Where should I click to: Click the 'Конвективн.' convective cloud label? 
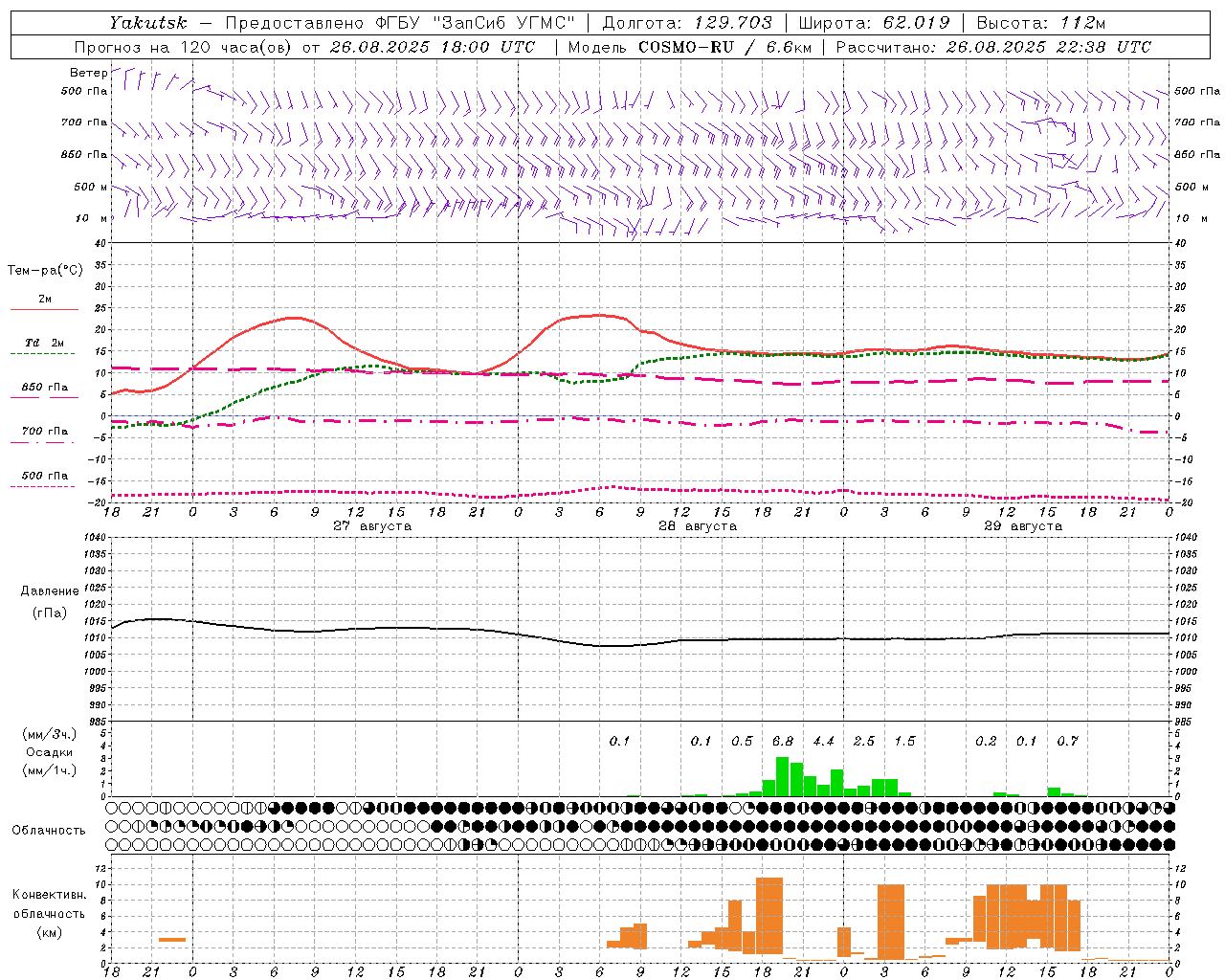coord(50,895)
